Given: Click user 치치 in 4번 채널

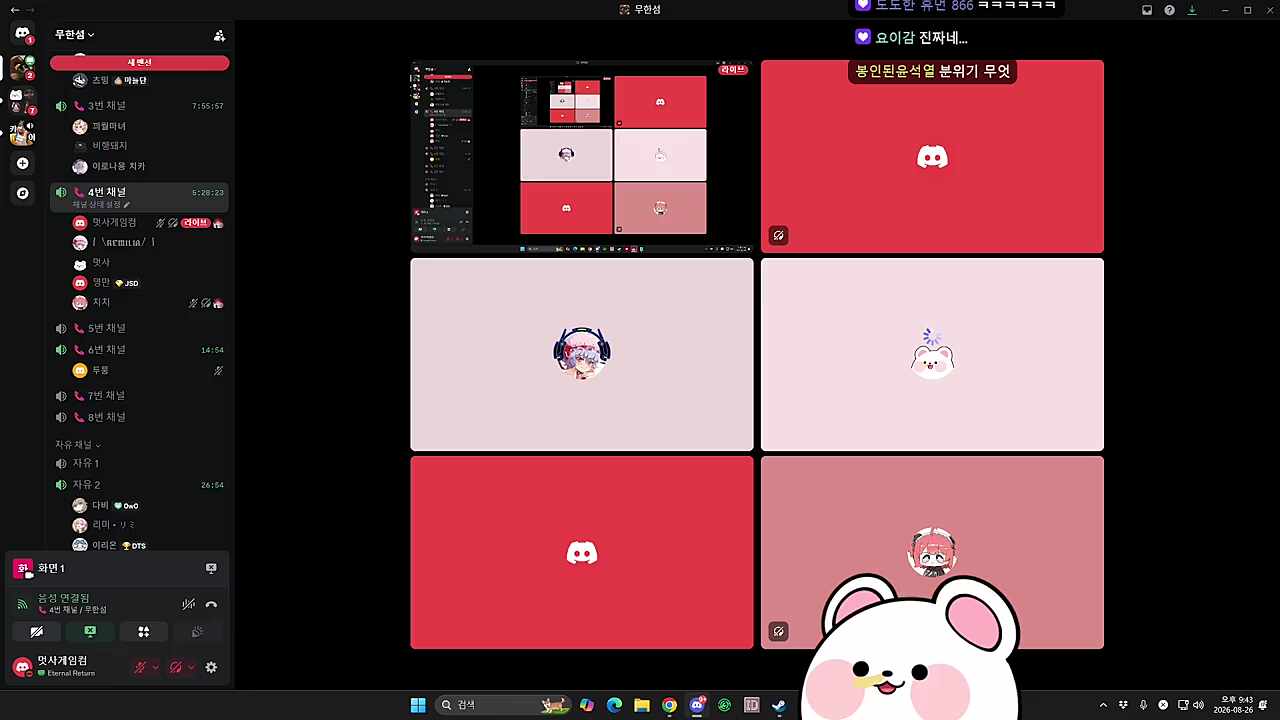Looking at the screenshot, I should coord(149,303).
